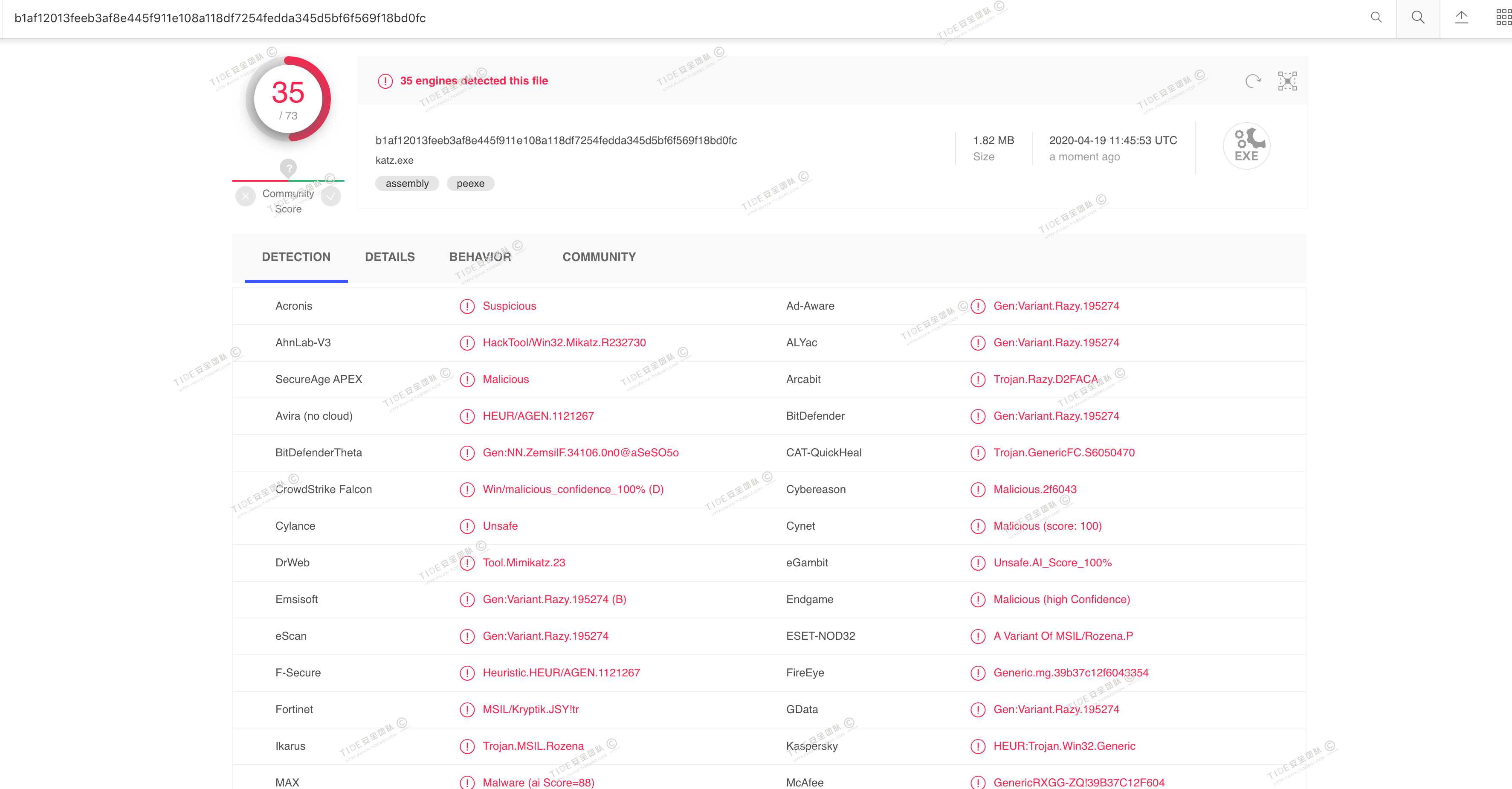Click the alert icon beside 35 engines detected
Screen dimensions: 1512x789
385,81
